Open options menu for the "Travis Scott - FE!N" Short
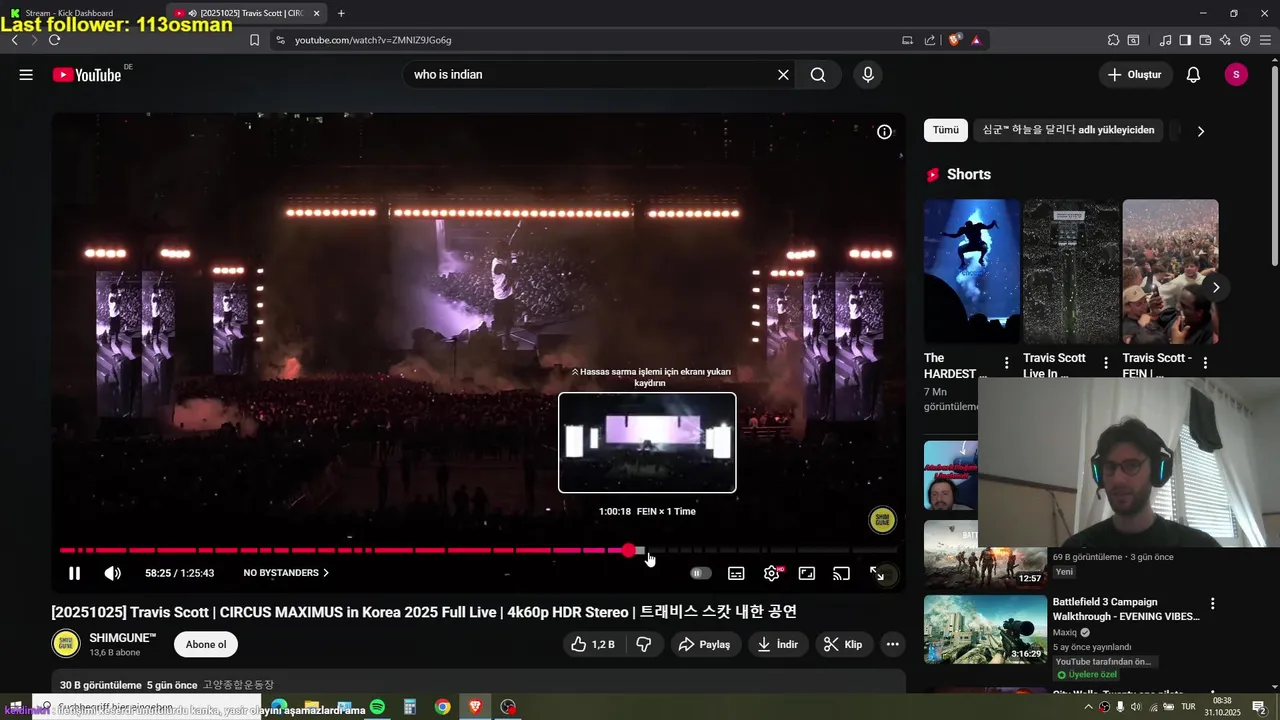1280x720 pixels. [x=1205, y=363]
